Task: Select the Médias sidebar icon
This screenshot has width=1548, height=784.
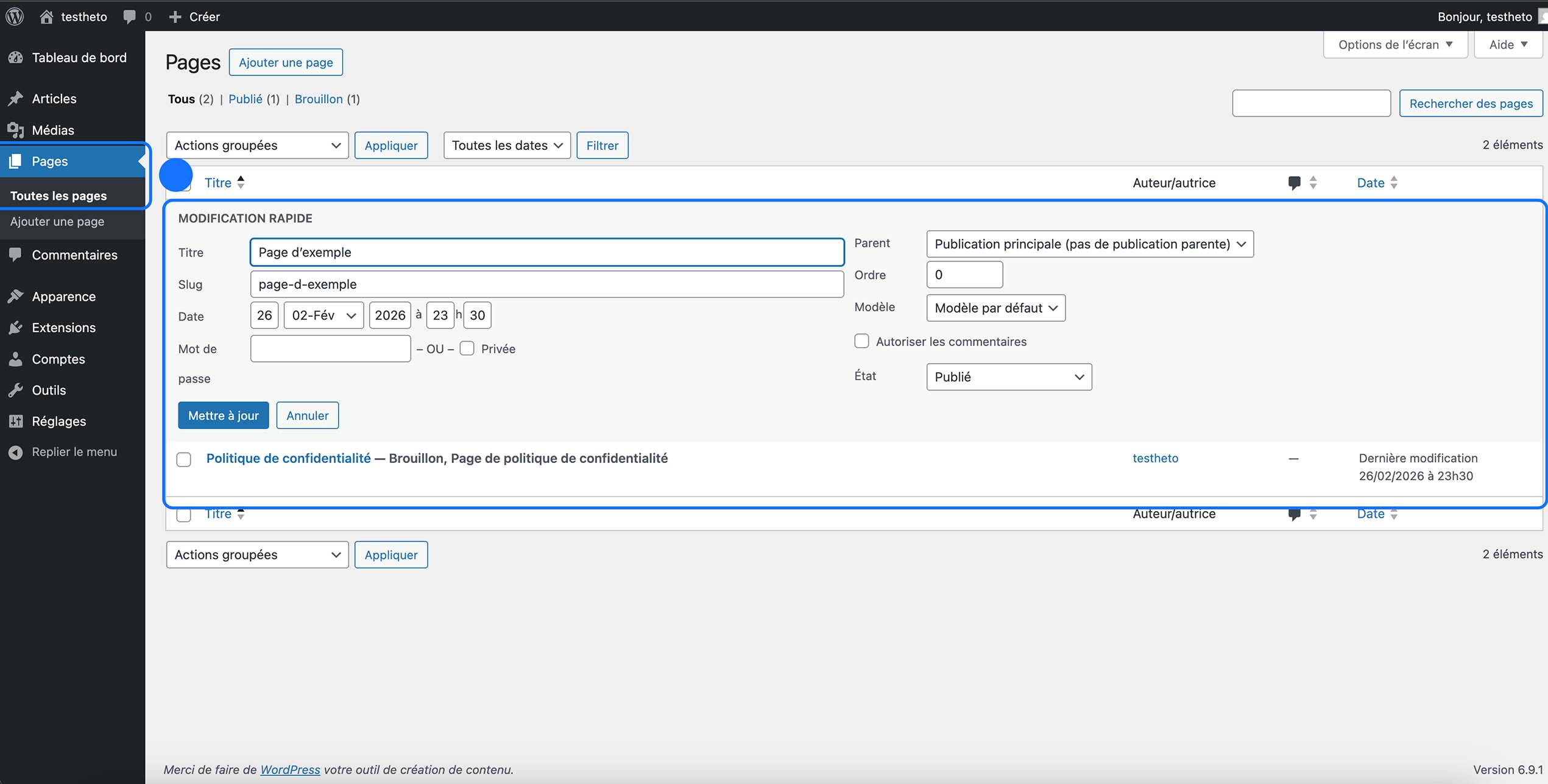Action: 15,130
